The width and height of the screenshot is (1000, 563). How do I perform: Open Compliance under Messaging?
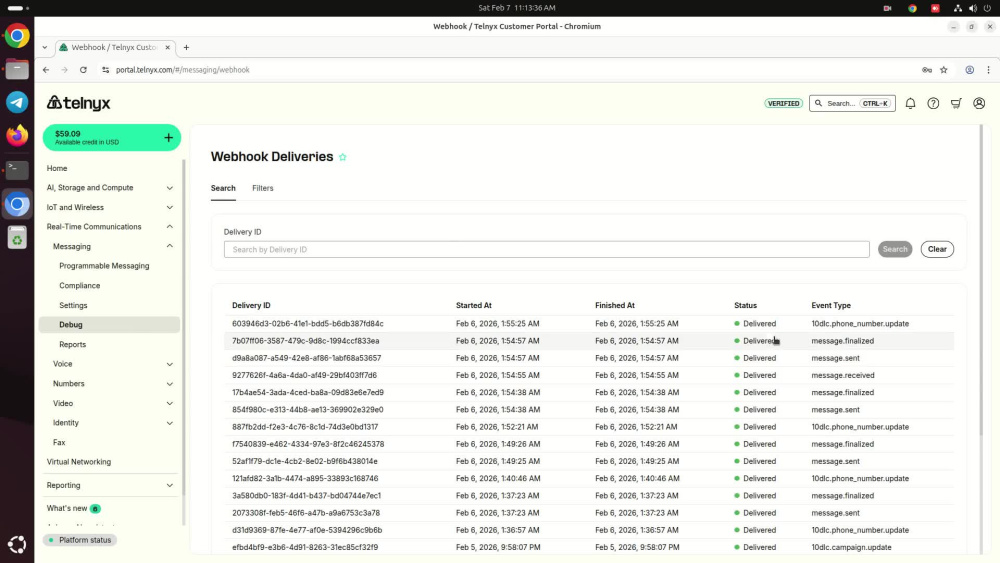click(80, 286)
